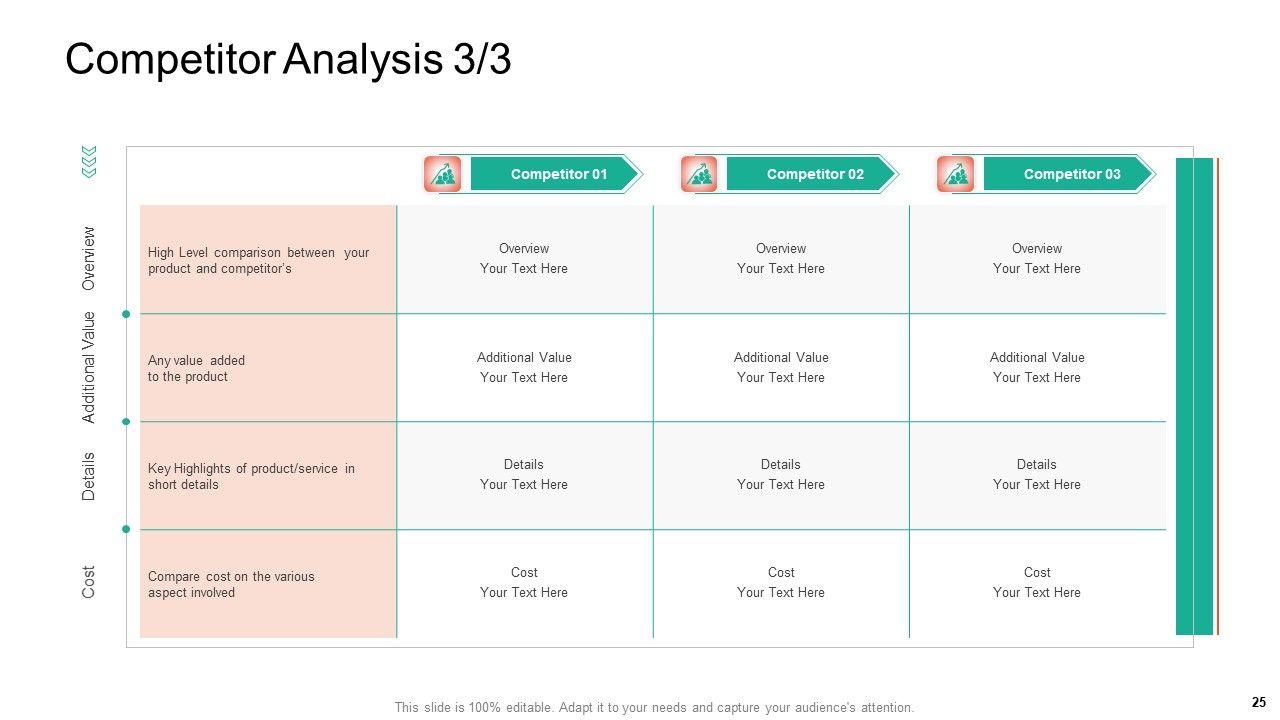The image size is (1280, 720).
Task: Click the Competitor 01 growth chart icon
Action: pos(443,174)
